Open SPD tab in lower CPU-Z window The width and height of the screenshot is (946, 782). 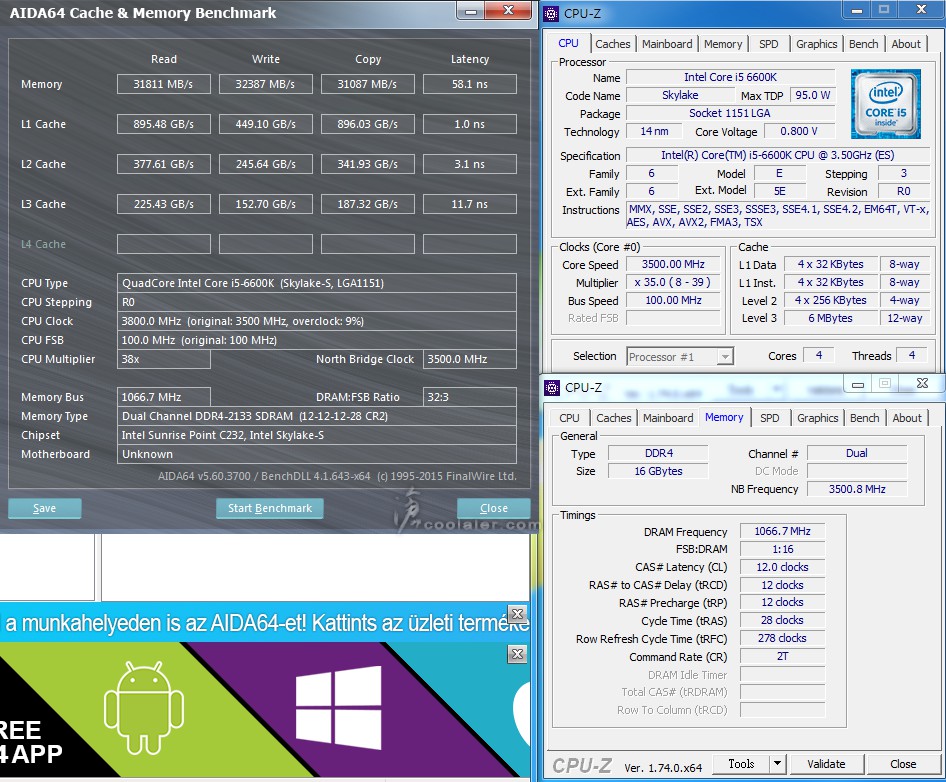pyautogui.click(x=769, y=418)
